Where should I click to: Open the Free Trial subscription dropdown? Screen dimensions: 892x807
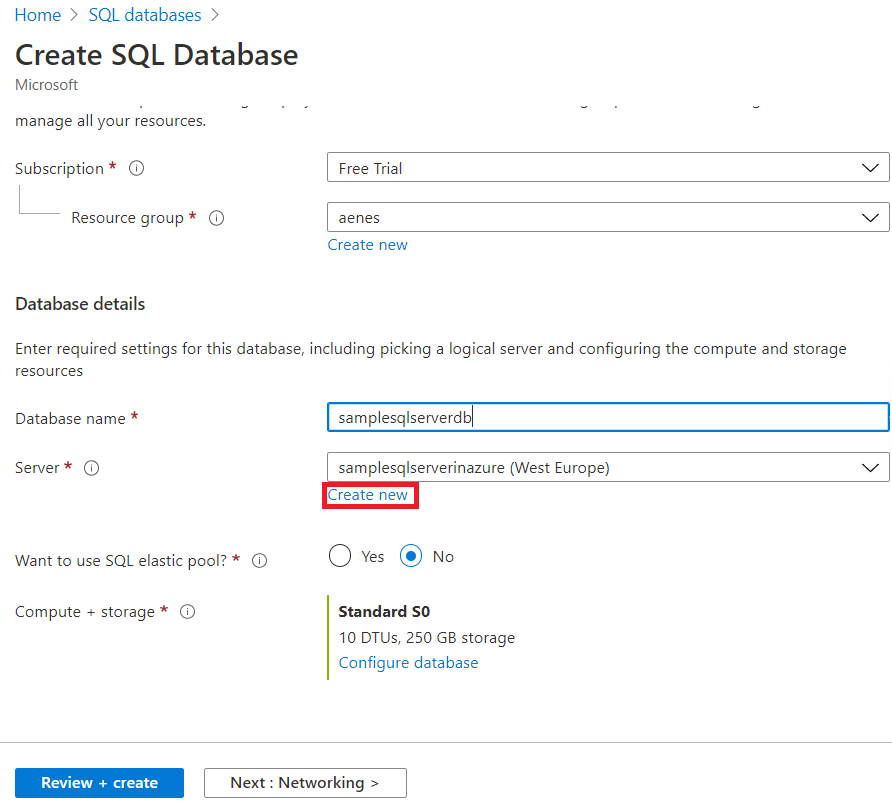608,167
